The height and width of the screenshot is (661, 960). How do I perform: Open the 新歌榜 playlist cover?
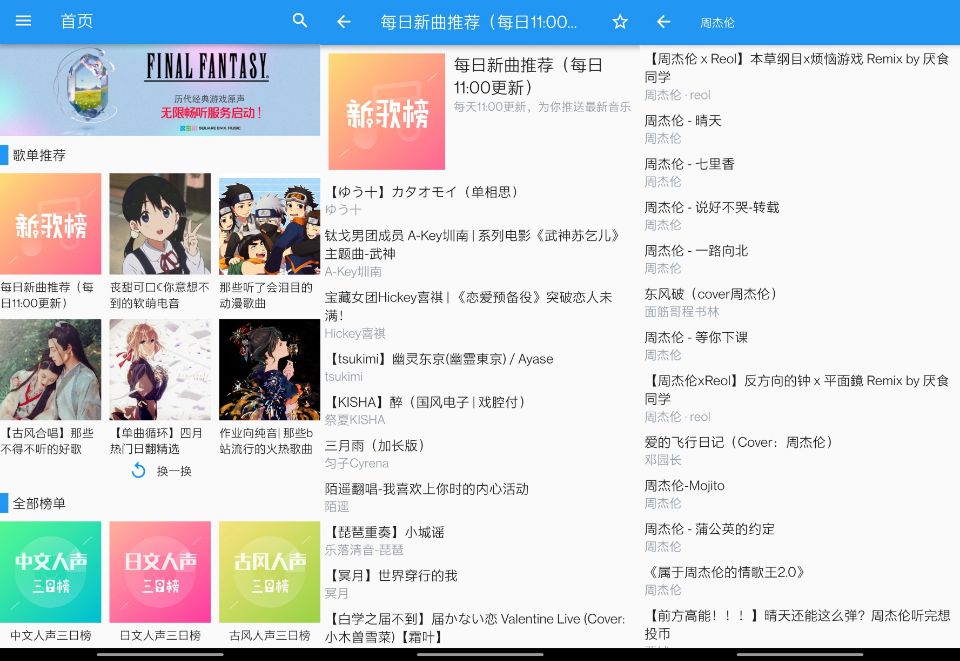51,223
